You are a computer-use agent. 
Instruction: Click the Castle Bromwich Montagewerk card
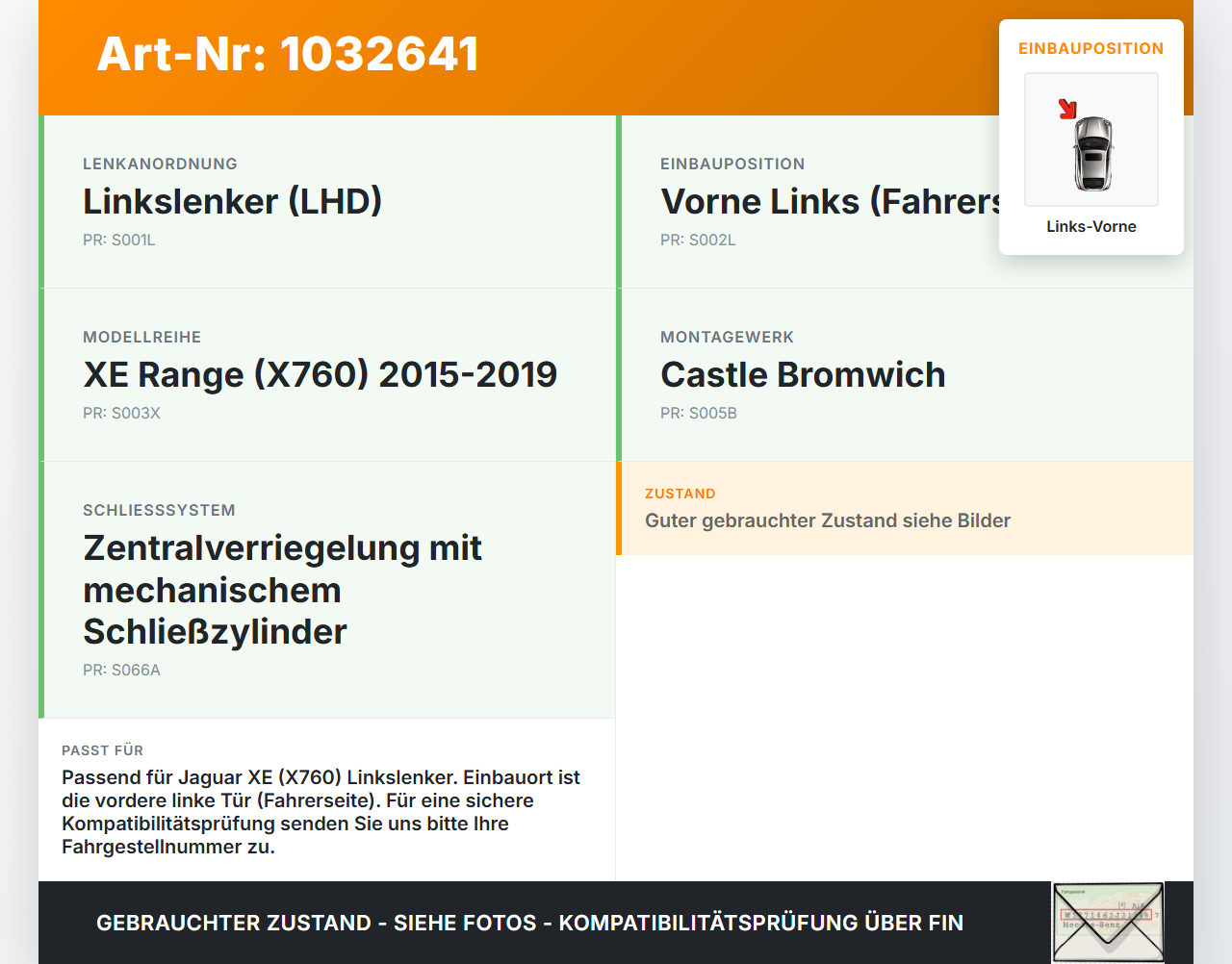click(905, 375)
